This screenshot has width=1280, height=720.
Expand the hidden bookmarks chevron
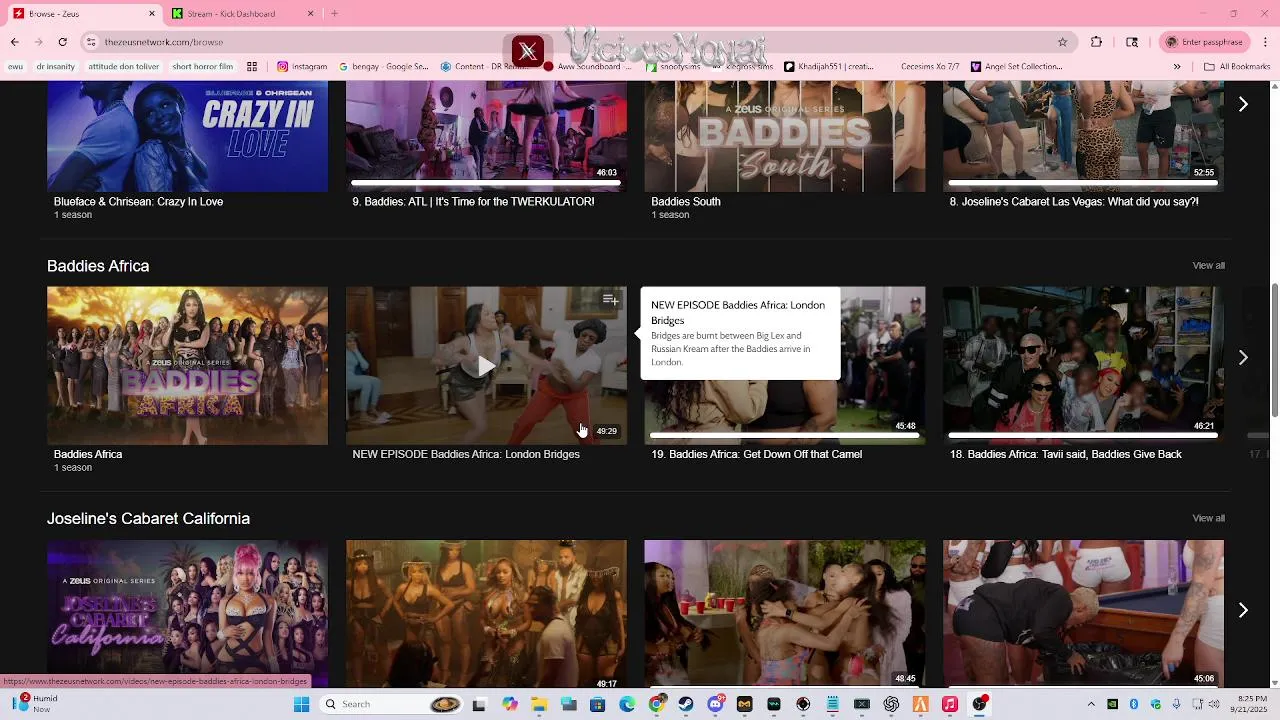tap(1177, 67)
